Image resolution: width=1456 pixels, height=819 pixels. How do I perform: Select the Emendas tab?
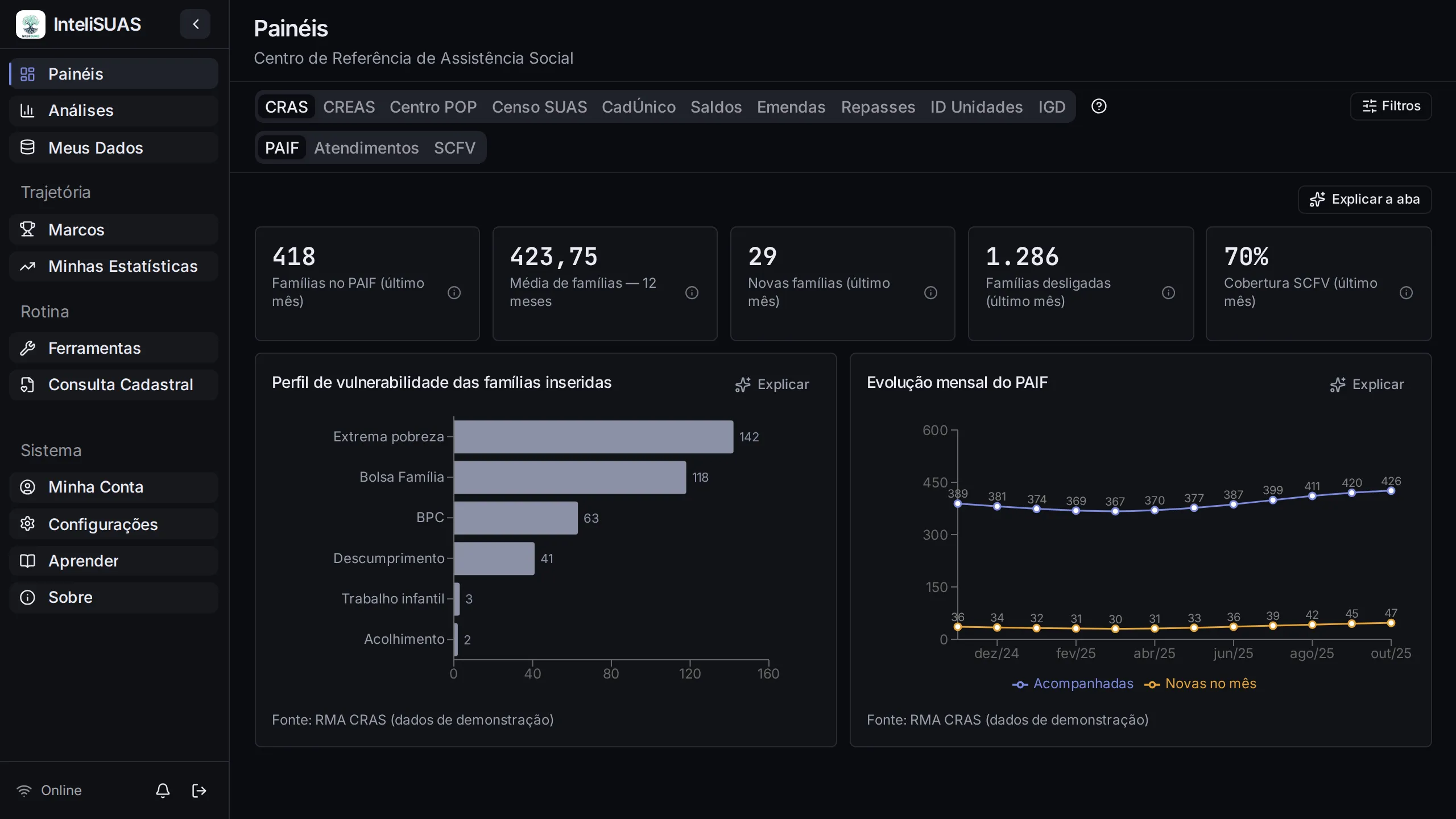[x=791, y=107]
